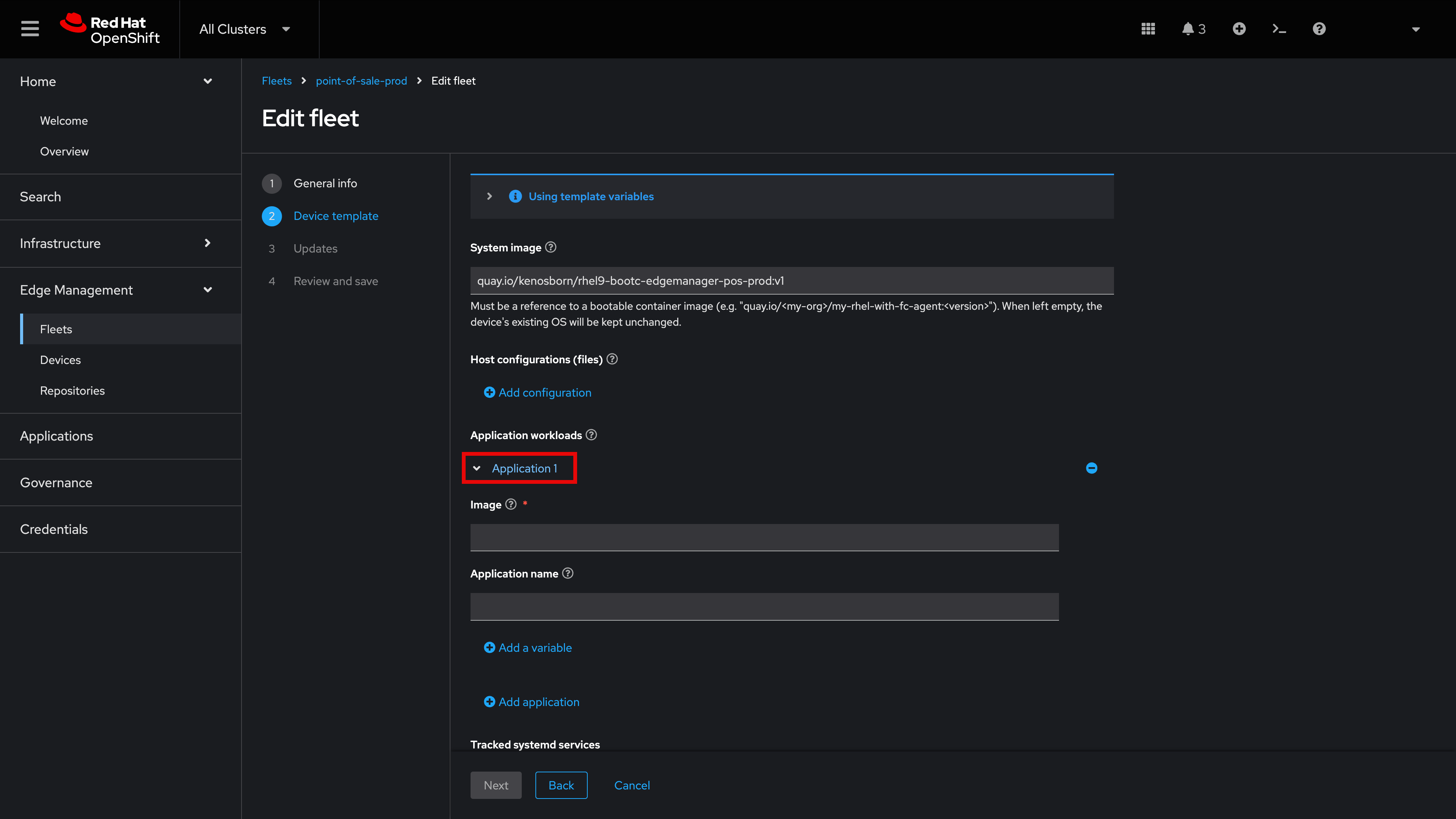Click Add configuration
The height and width of the screenshot is (819, 1456).
(x=538, y=392)
